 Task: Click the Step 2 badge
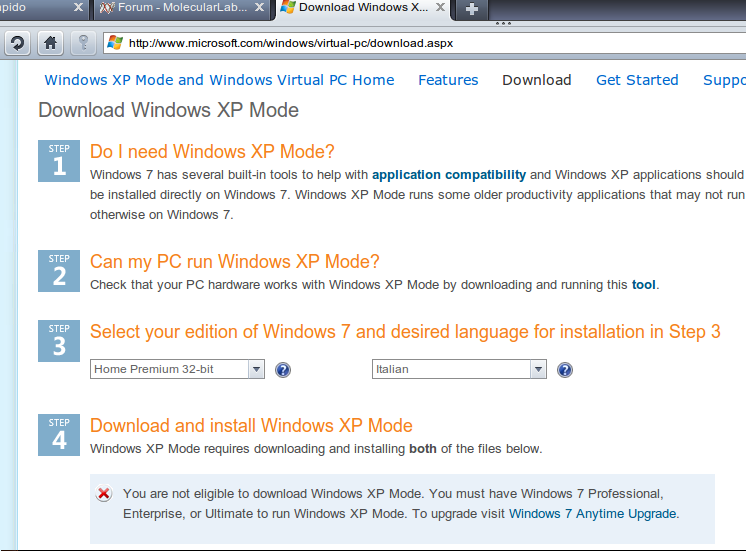tap(59, 271)
